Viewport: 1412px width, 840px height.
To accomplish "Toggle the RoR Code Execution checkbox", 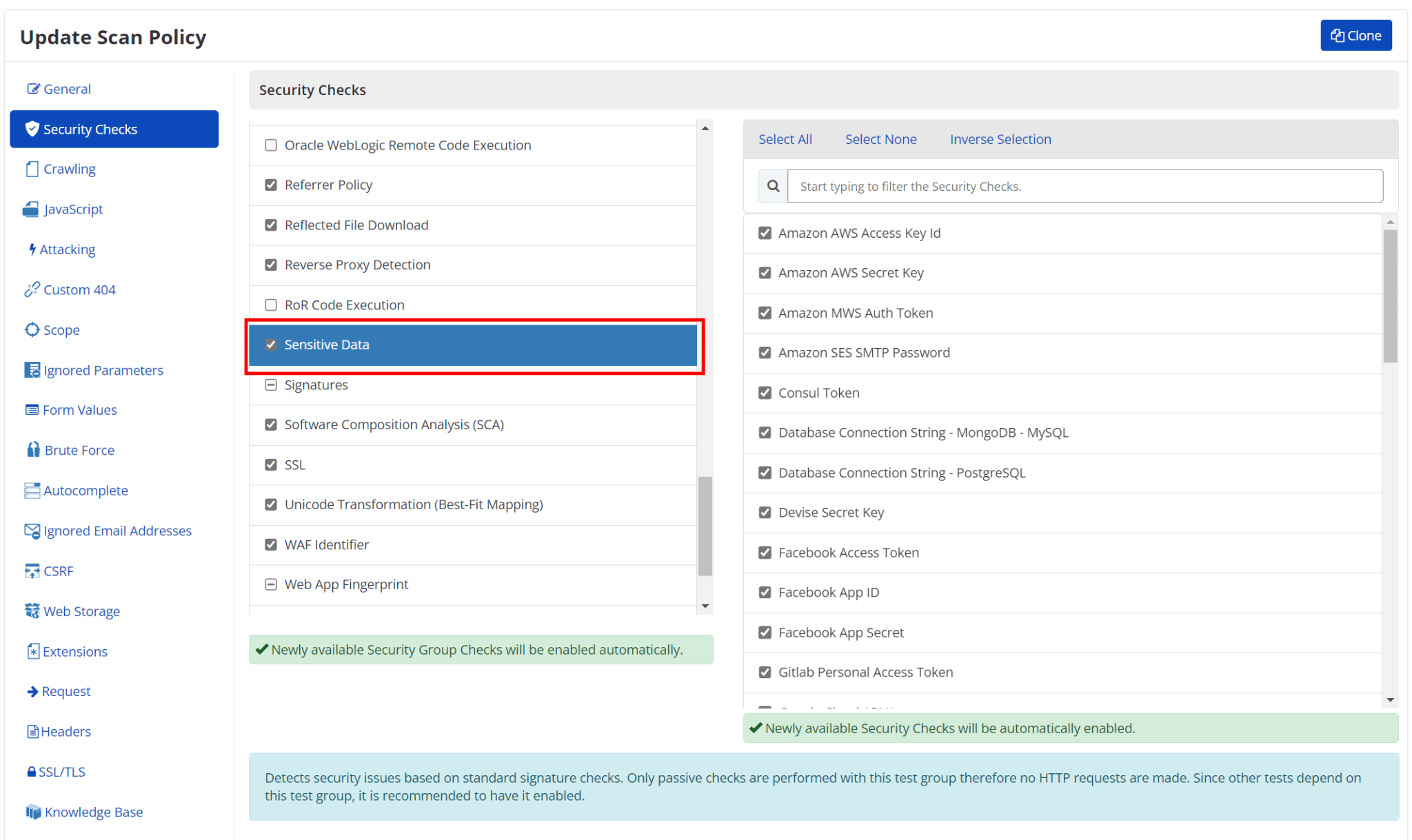I will [271, 305].
